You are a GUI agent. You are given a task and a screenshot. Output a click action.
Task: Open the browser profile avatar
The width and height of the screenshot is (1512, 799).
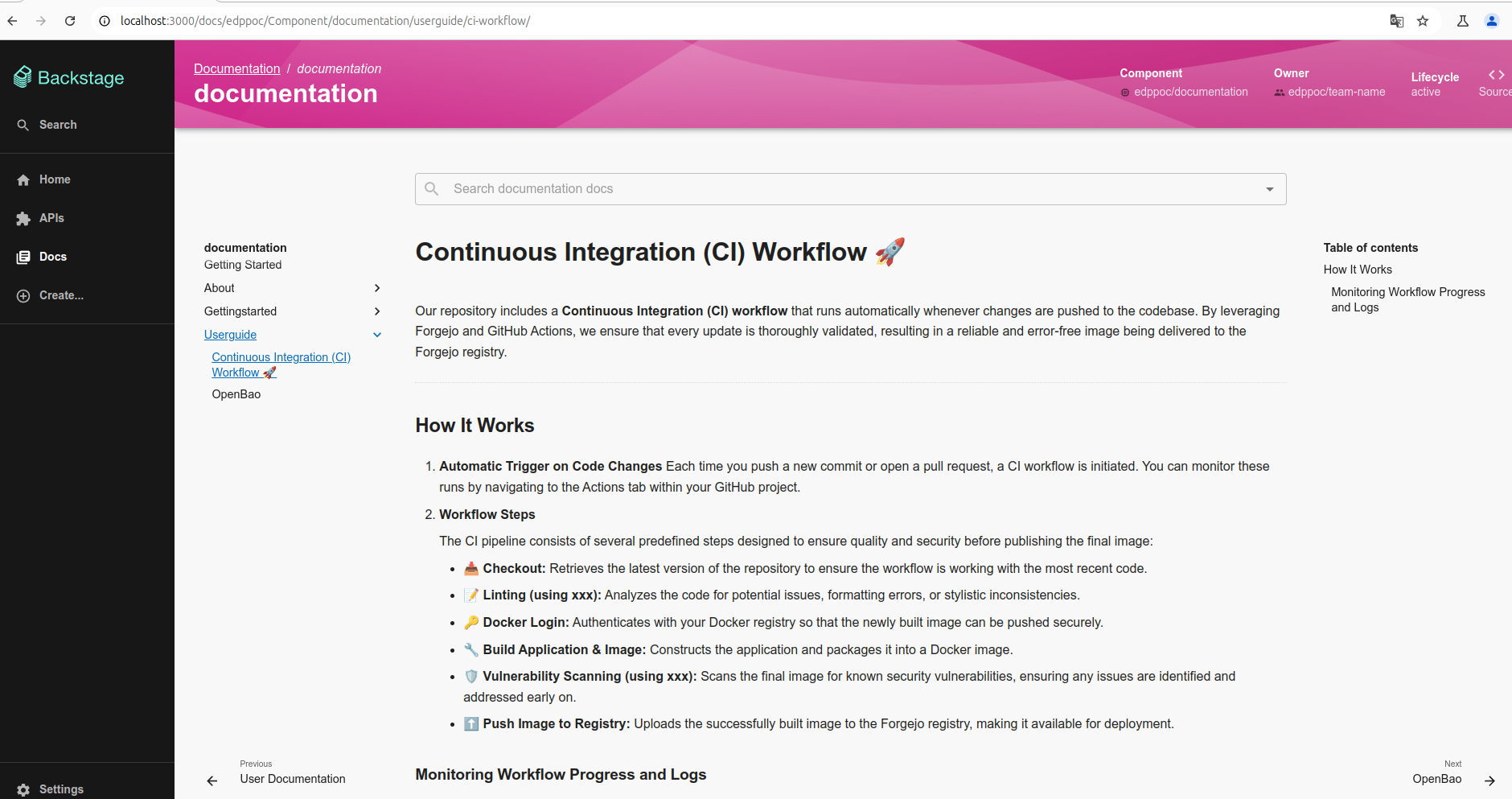(1492, 21)
